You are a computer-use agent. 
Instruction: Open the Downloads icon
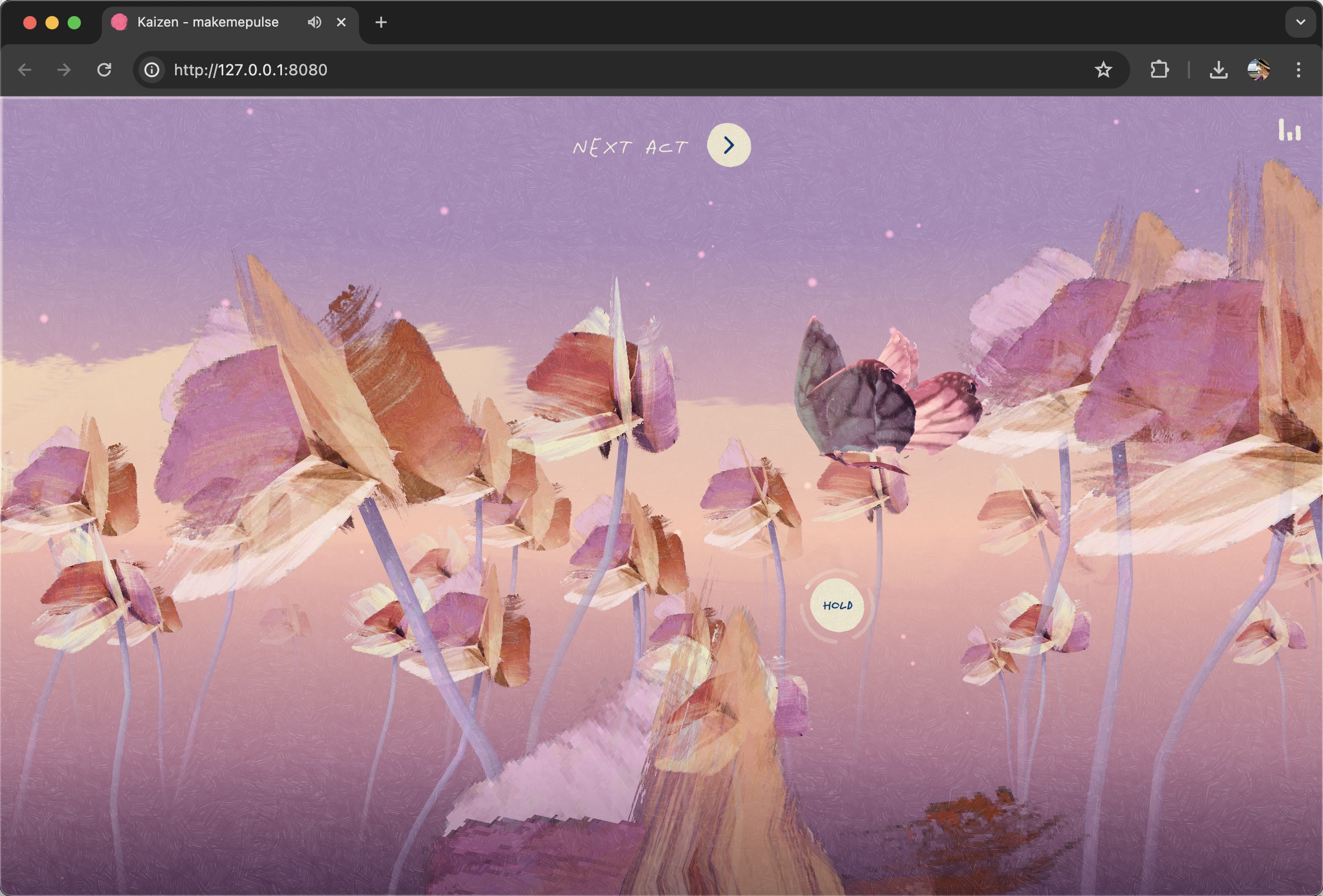(1218, 70)
